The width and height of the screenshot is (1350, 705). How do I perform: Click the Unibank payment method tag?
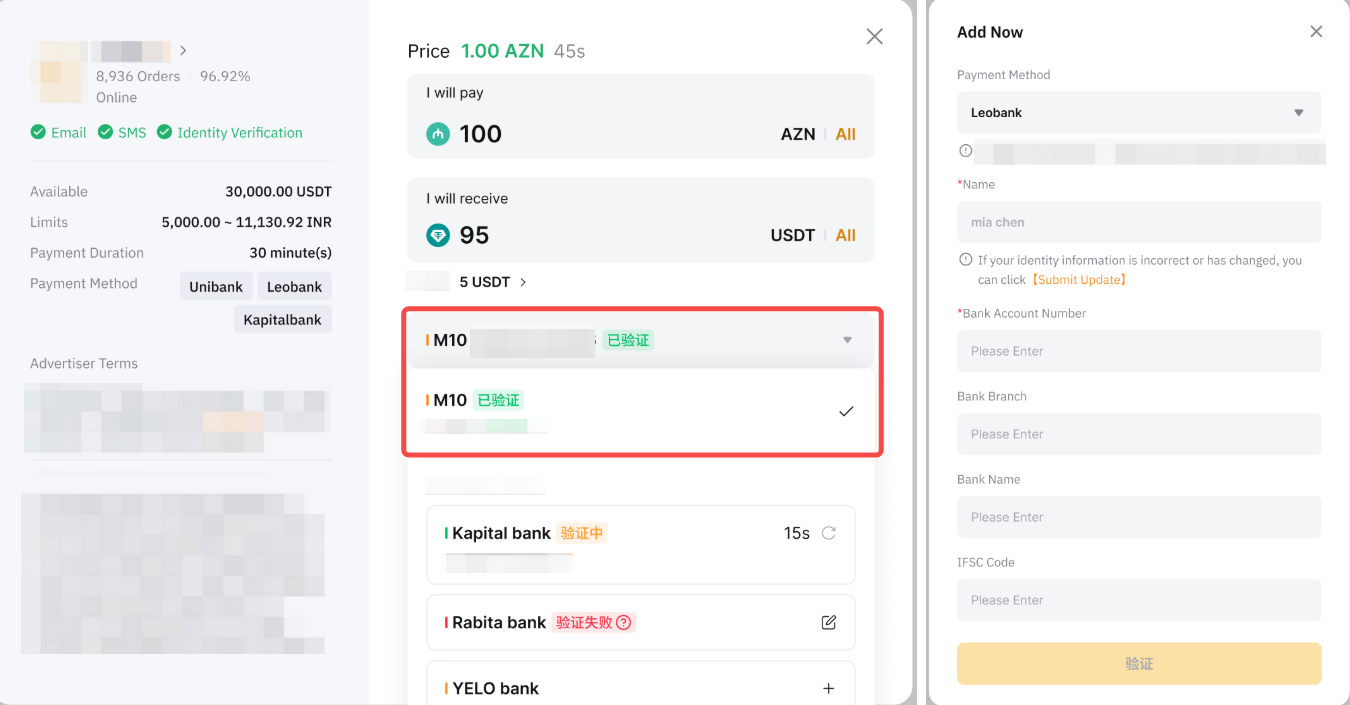tap(216, 287)
